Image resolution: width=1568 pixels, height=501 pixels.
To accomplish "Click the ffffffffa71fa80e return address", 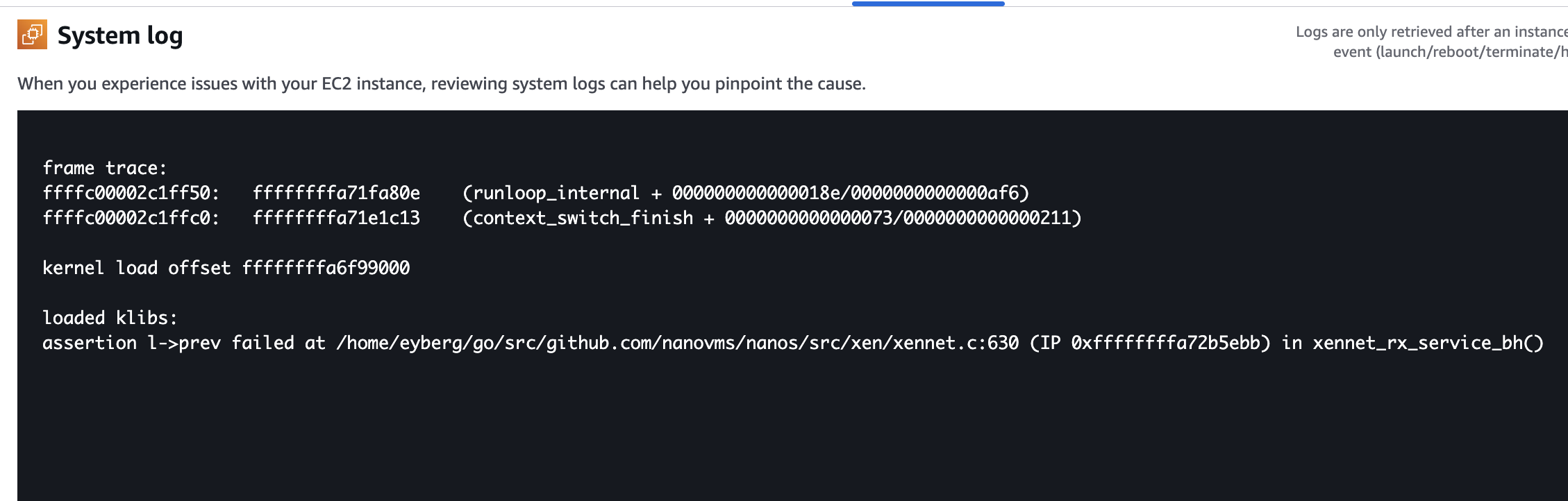I will coord(337,193).
